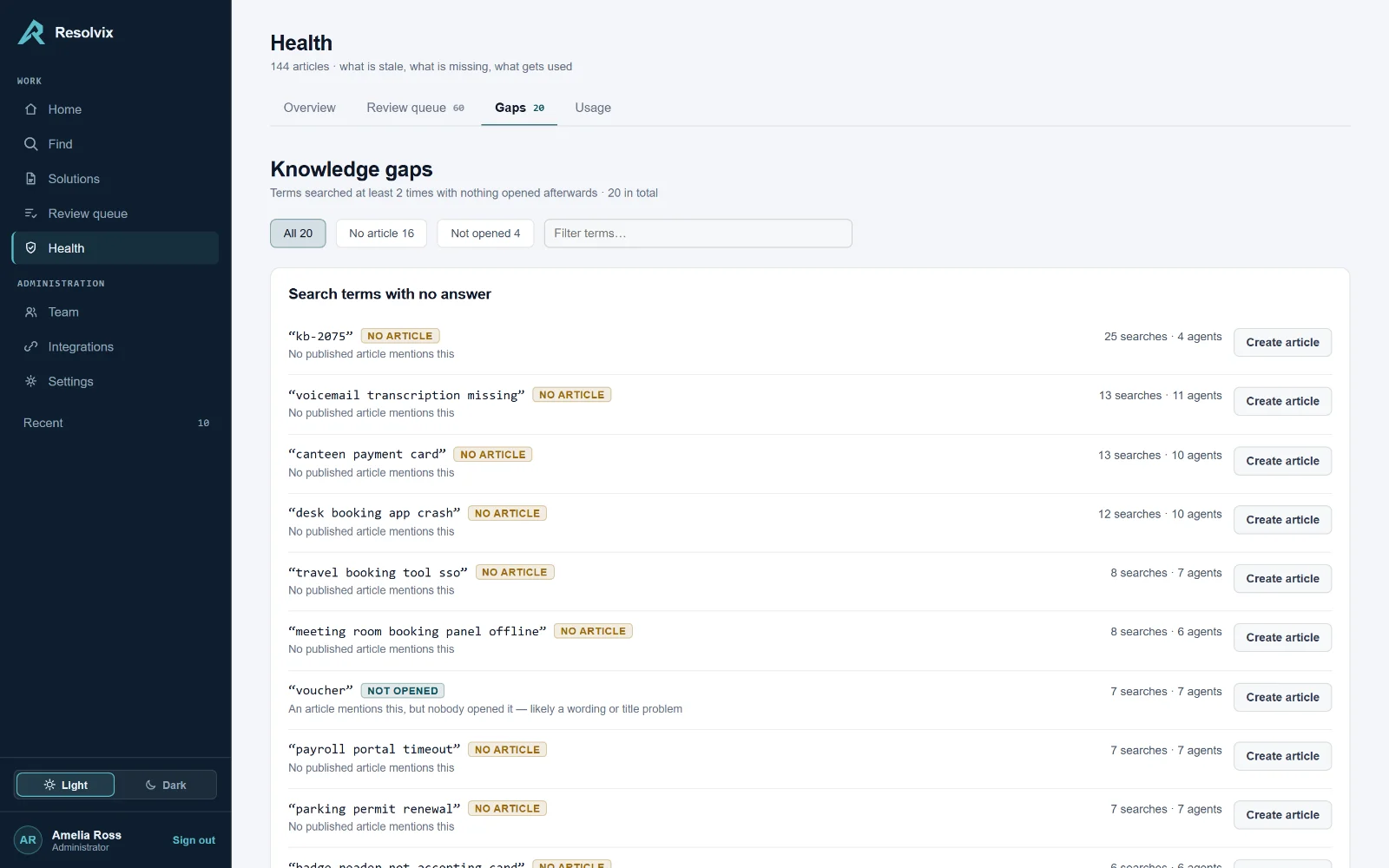Click the Settings gear icon
1389x868 pixels.
click(x=31, y=382)
